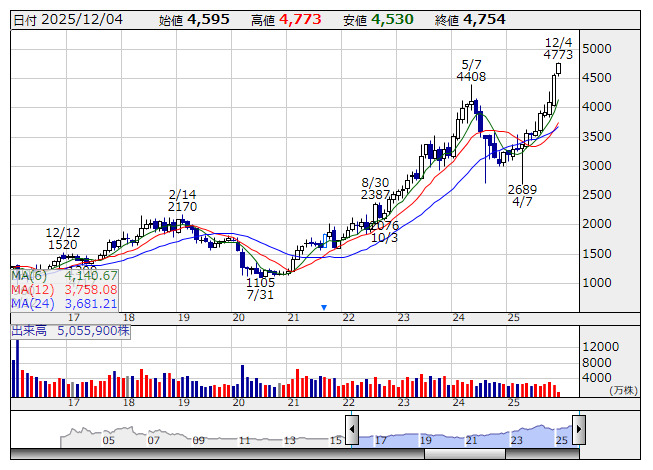The height and width of the screenshot is (470, 653).
Task: Click the 1105 7/31 low annotation
Action: coord(260,288)
